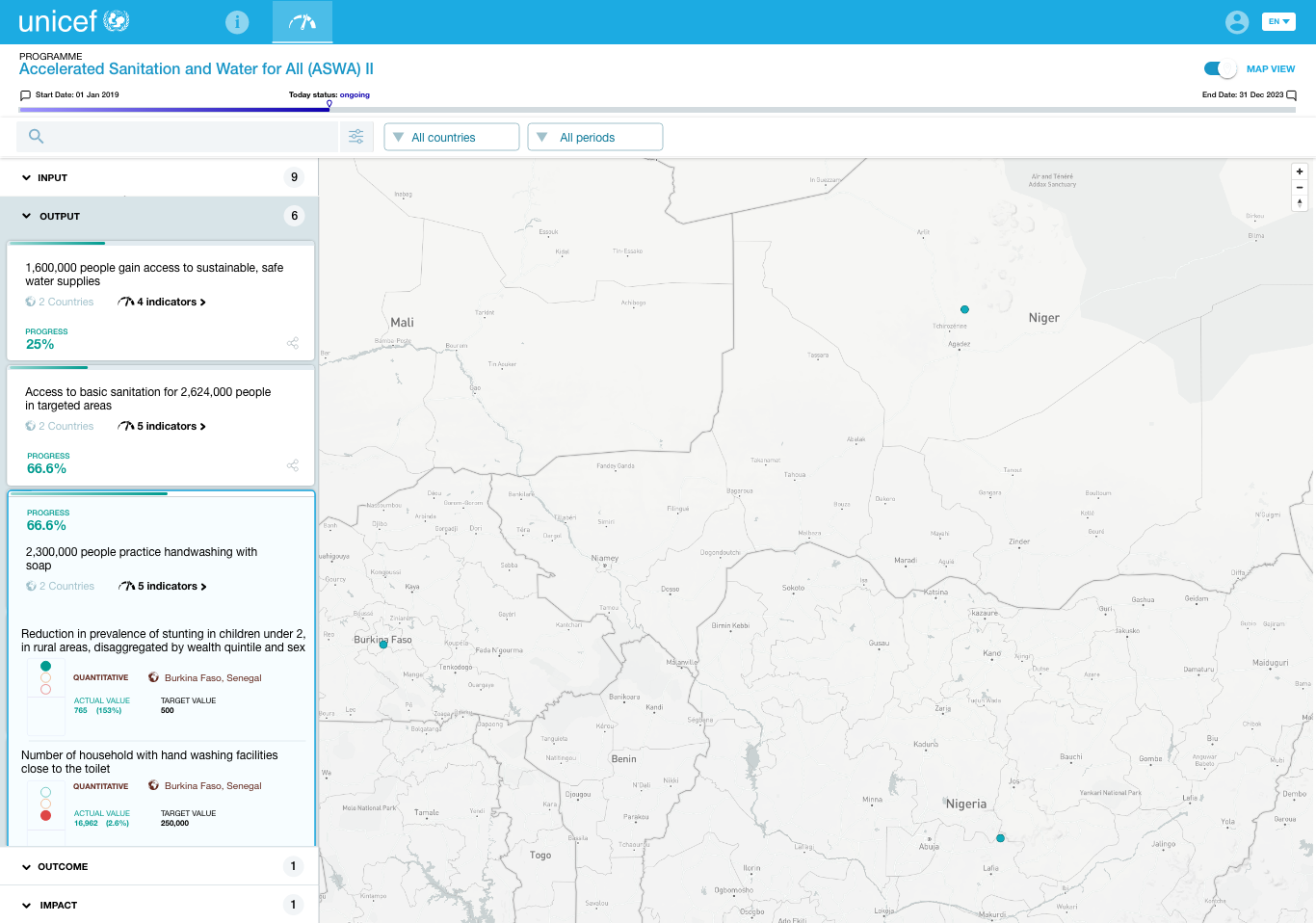Open the EN language dropdown
This screenshot has width=1316, height=923.
point(1278,21)
